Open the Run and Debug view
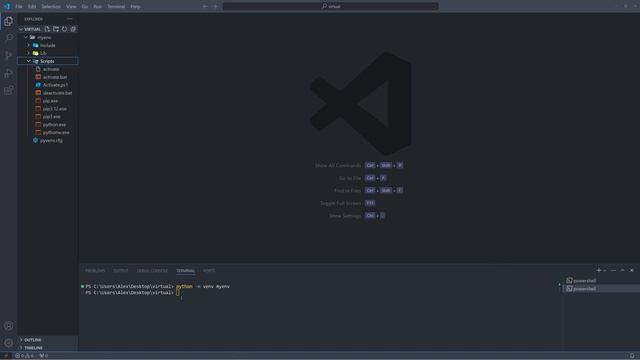Screen dimensions: 640x360 (x=9, y=73)
